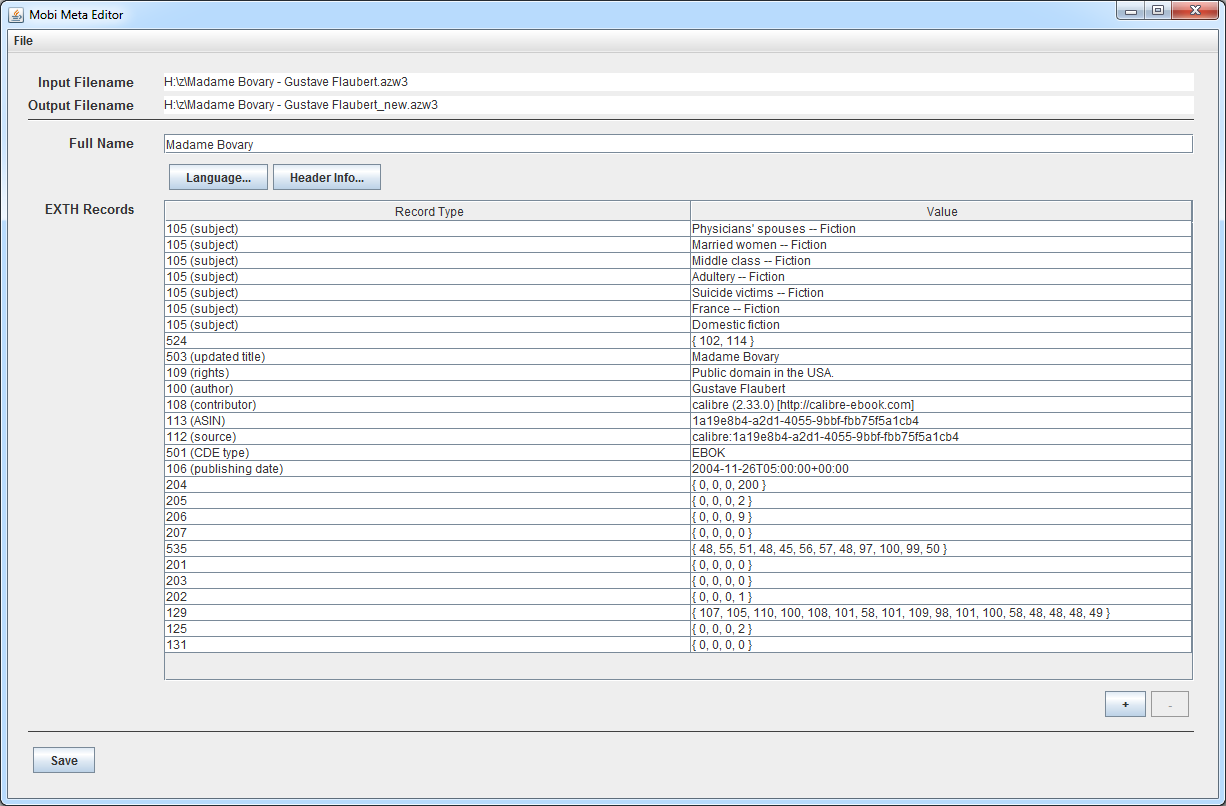This screenshot has height=806, width=1226.
Task: Select record type cell 207
Action: [x=428, y=533]
